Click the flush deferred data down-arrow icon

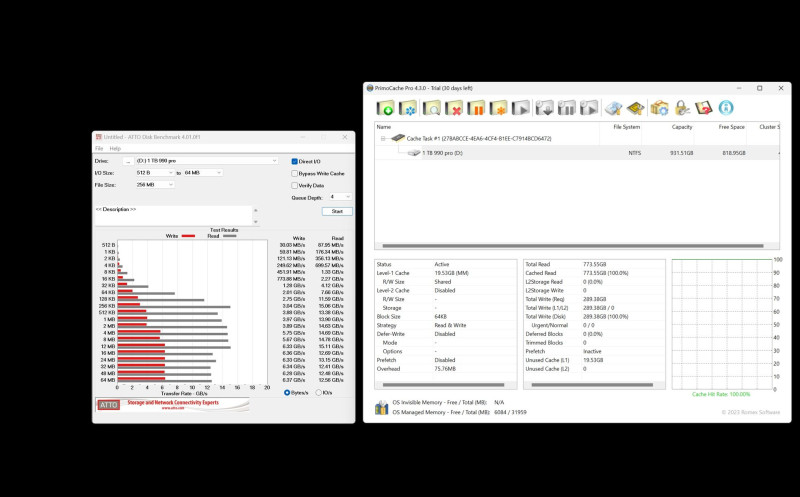click(x=544, y=108)
